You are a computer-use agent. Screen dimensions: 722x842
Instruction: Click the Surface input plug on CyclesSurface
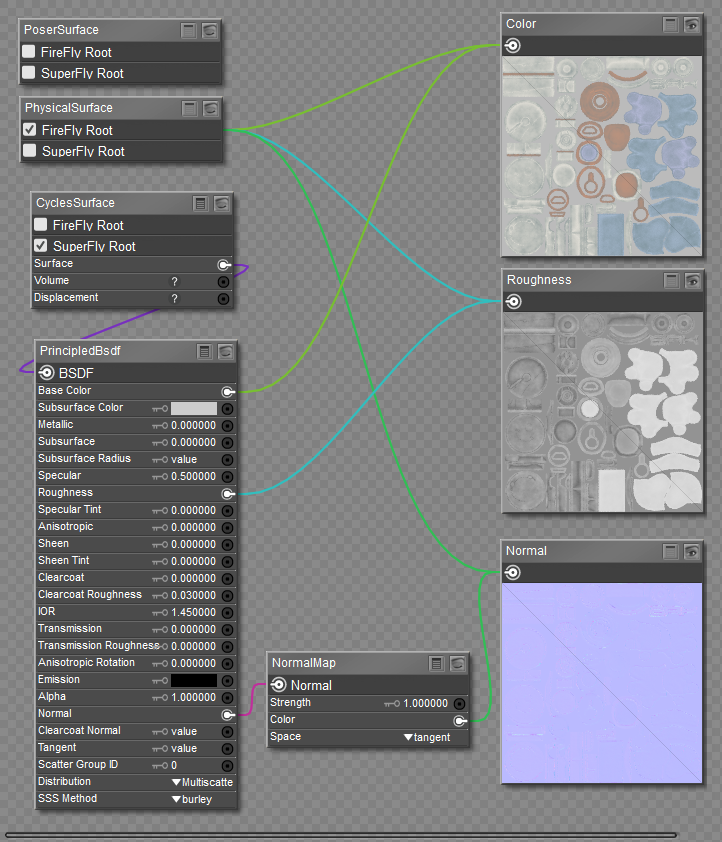pos(224,265)
